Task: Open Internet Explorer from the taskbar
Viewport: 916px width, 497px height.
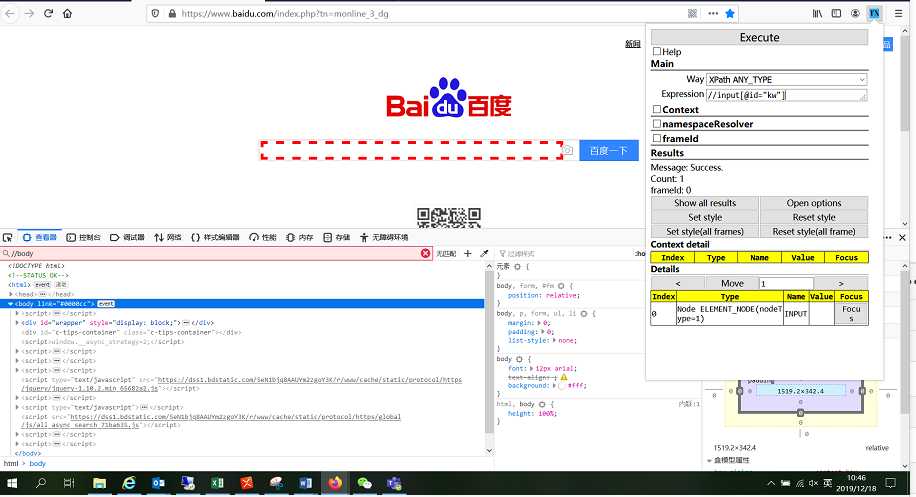Action: click(129, 483)
